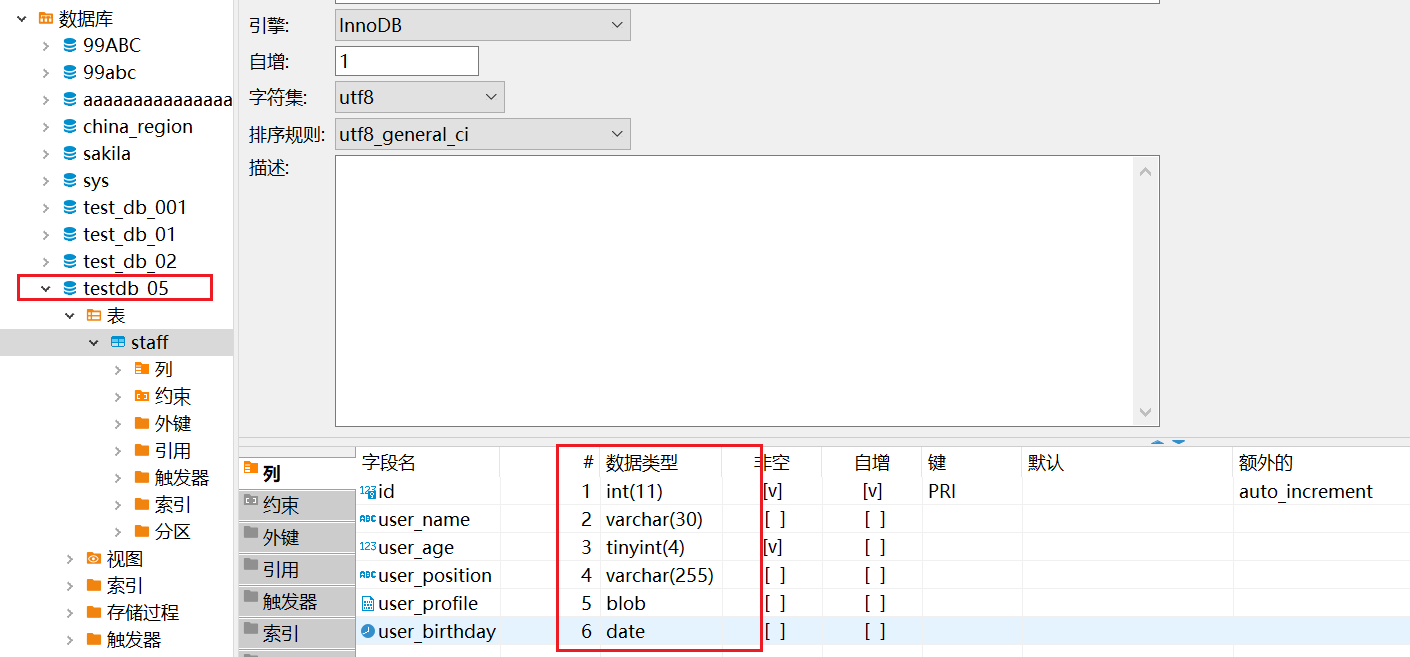
Task: Toggle the 非空 checkbox for user_position
Action: point(774,575)
